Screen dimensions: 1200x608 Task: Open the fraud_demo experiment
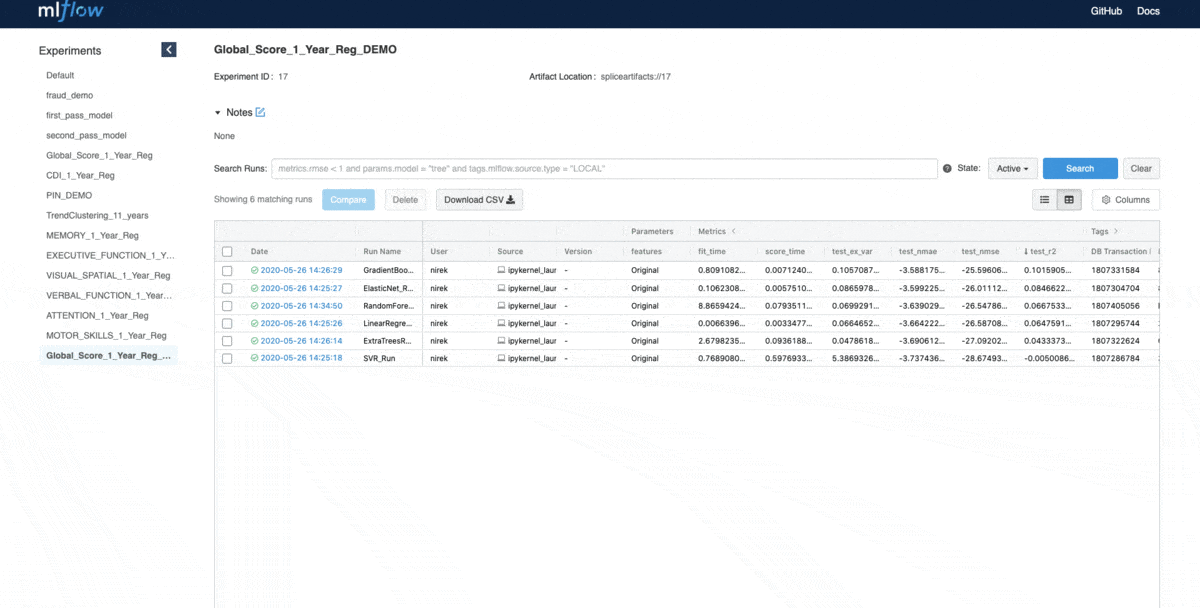click(x=70, y=95)
